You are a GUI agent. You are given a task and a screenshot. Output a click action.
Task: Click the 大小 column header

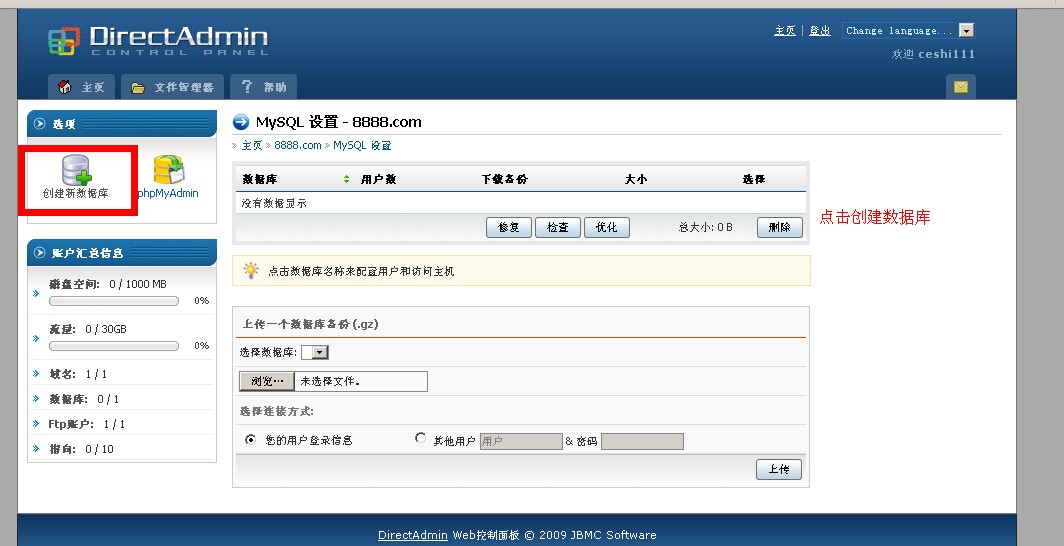(636, 180)
